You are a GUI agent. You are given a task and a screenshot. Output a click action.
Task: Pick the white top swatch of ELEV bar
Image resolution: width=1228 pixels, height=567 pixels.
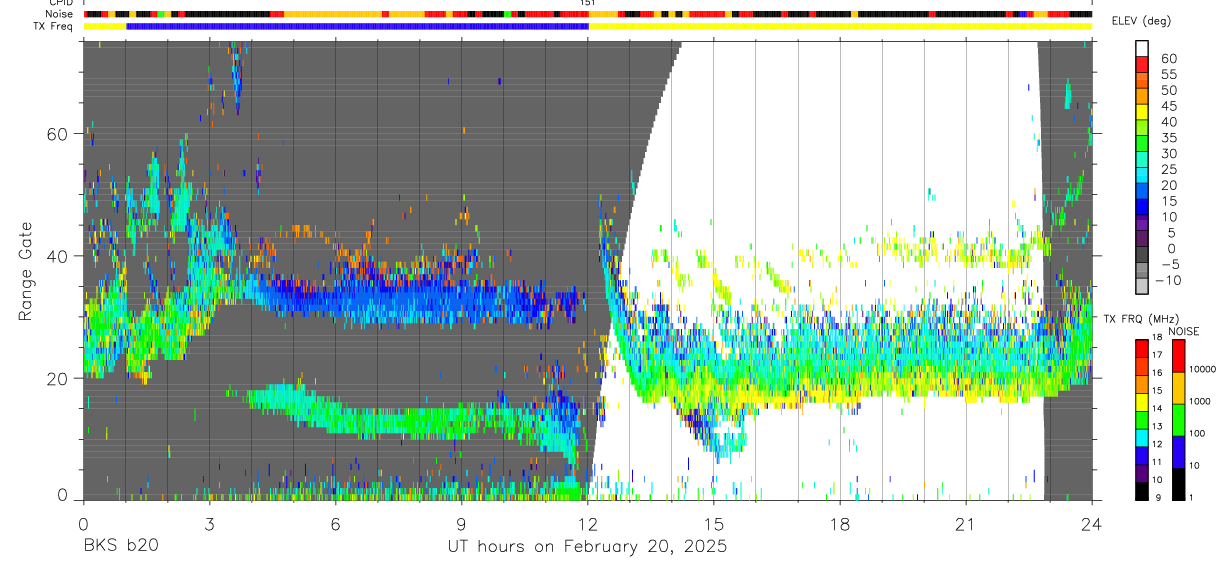tap(1143, 48)
